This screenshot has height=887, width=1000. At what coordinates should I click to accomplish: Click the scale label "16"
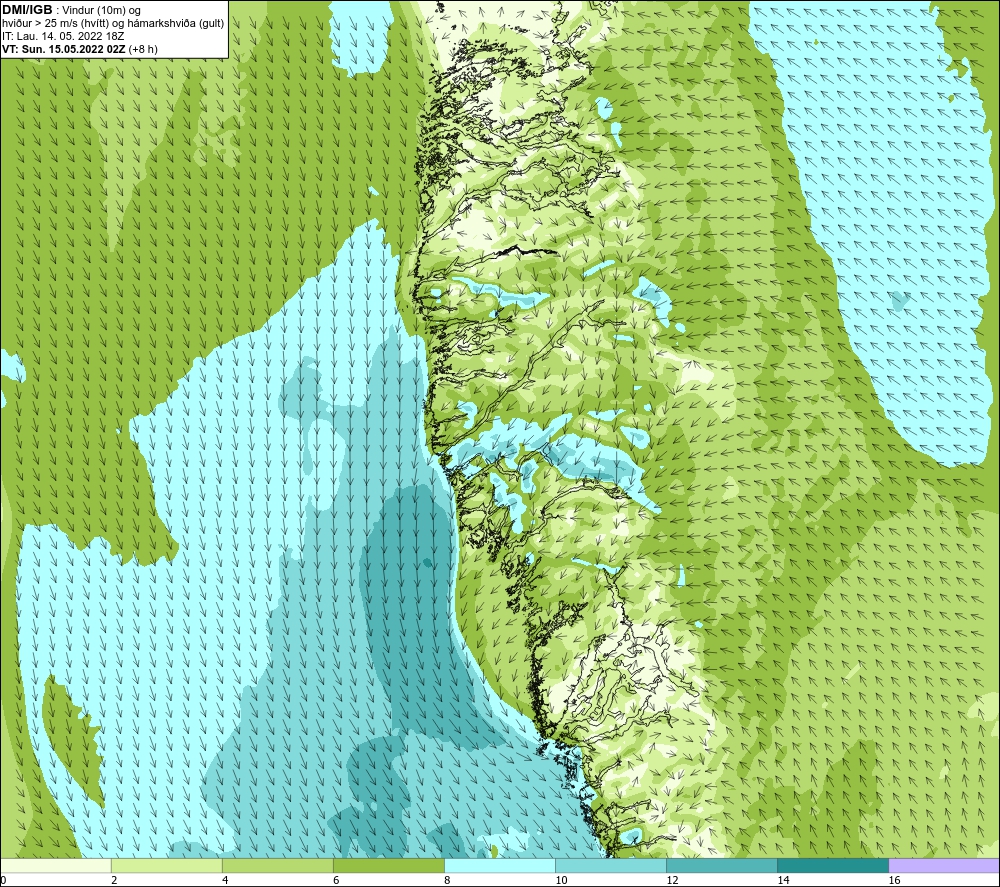[894, 880]
